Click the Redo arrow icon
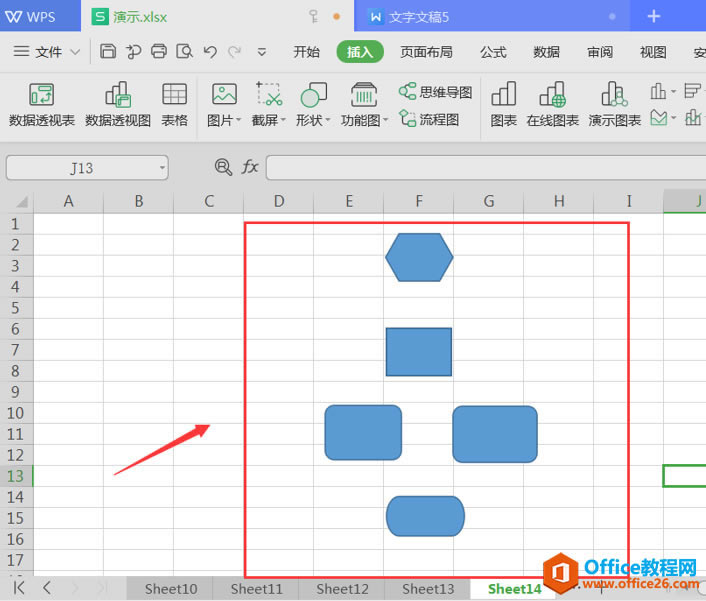 (234, 52)
